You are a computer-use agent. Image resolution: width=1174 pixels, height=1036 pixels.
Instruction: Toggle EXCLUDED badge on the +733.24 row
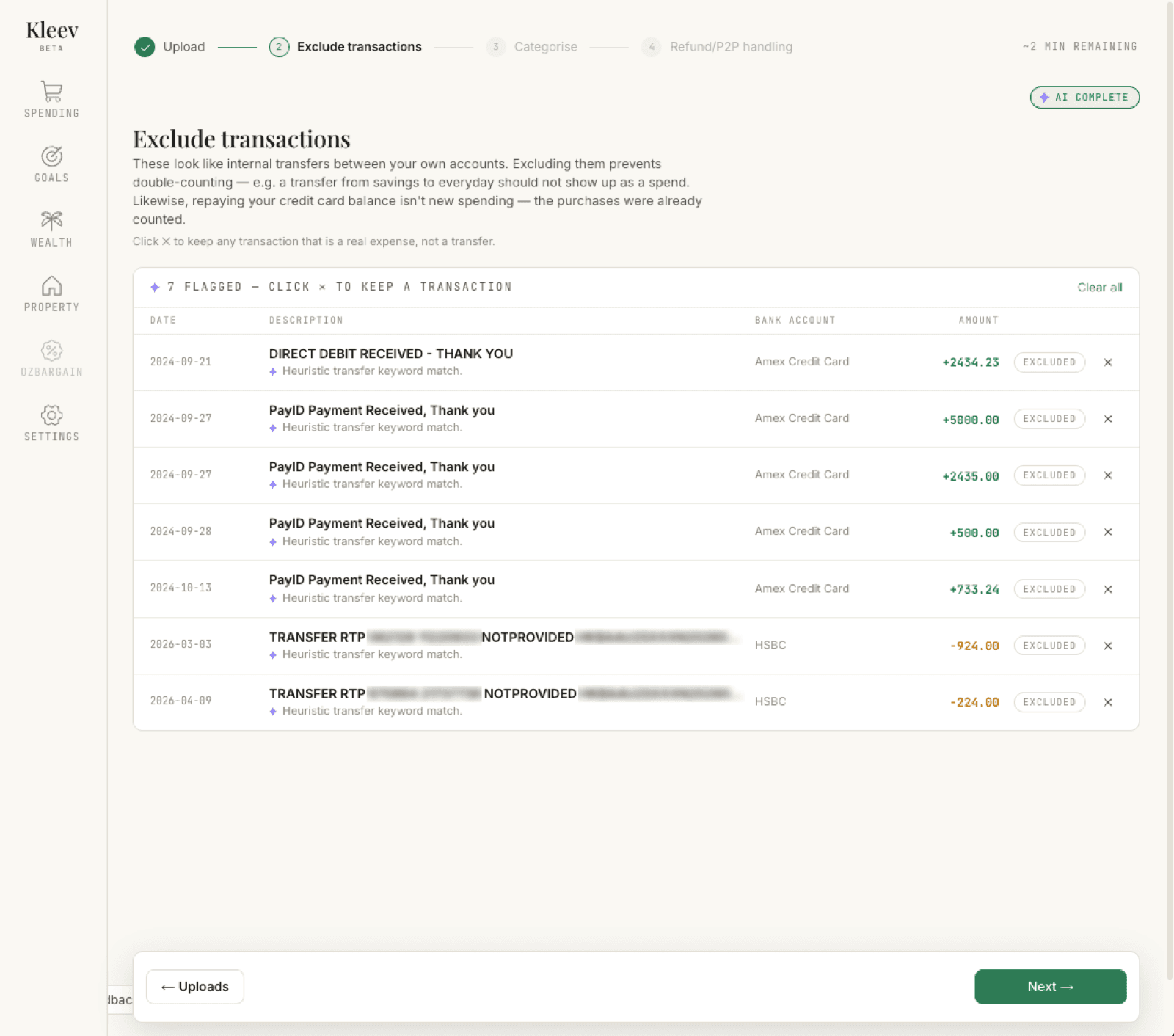click(1049, 589)
